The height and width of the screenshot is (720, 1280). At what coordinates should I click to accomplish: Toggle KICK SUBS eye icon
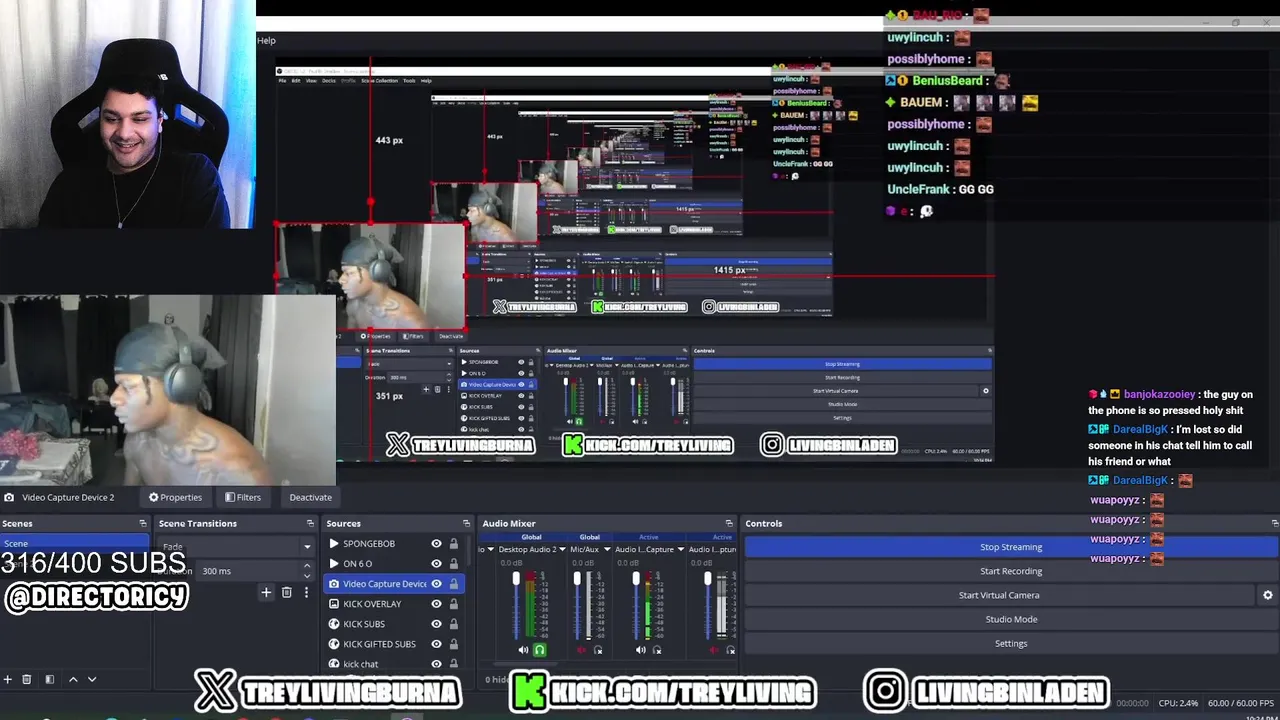436,624
